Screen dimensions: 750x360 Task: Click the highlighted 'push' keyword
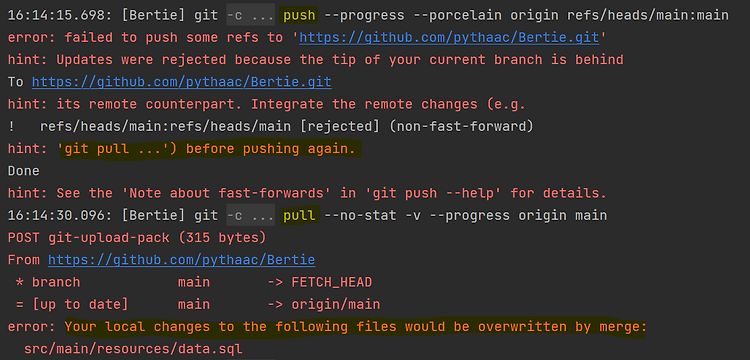[299, 16]
